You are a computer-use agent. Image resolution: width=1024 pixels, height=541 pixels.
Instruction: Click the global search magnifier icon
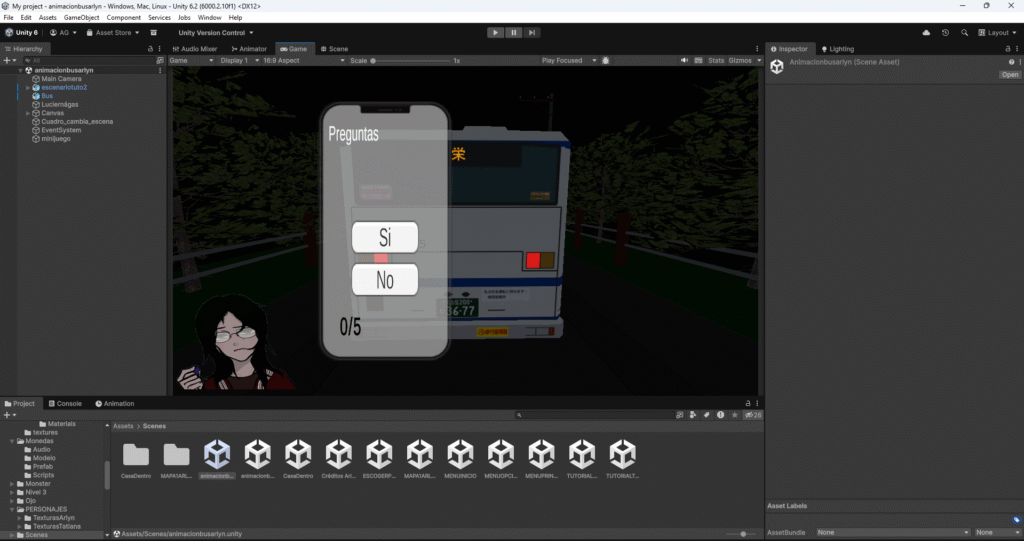pyautogui.click(x=964, y=32)
